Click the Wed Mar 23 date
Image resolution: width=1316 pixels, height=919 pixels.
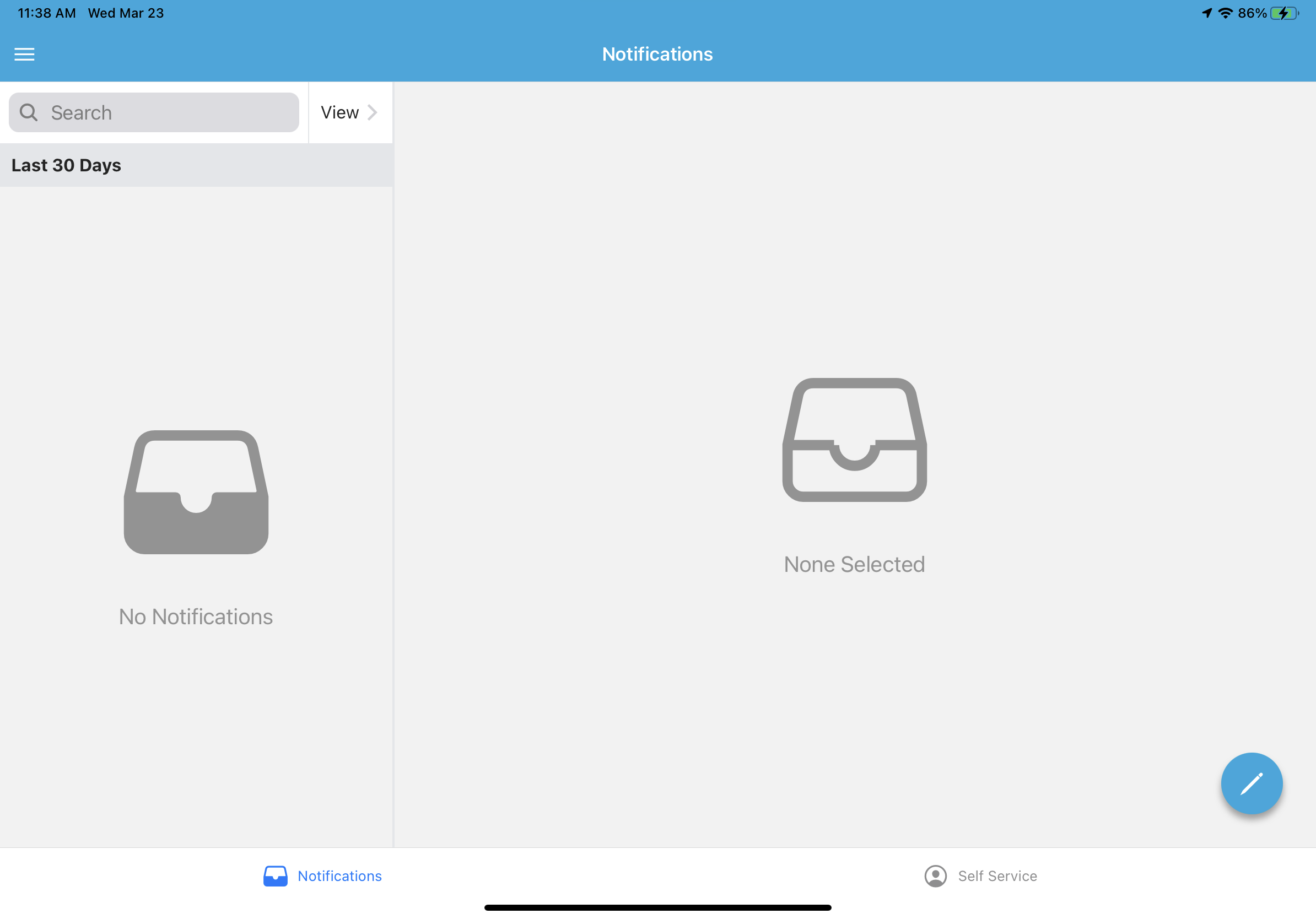point(126,13)
